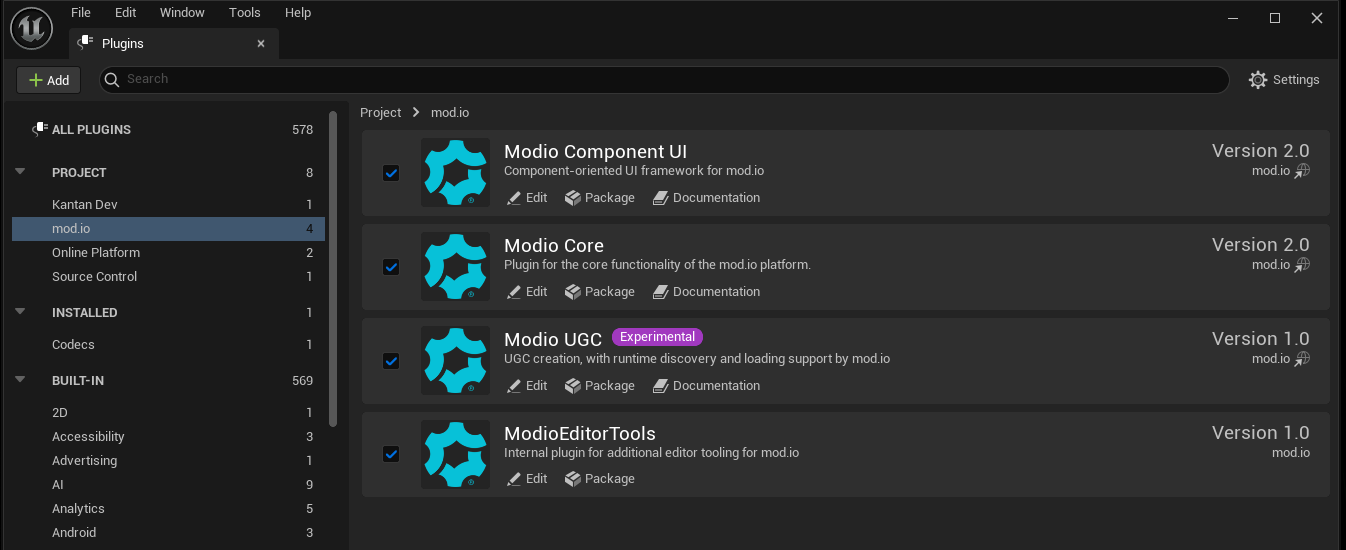The width and height of the screenshot is (1346, 550).
Task: Click globe link icon for Modio Component UI
Action: (1302, 171)
